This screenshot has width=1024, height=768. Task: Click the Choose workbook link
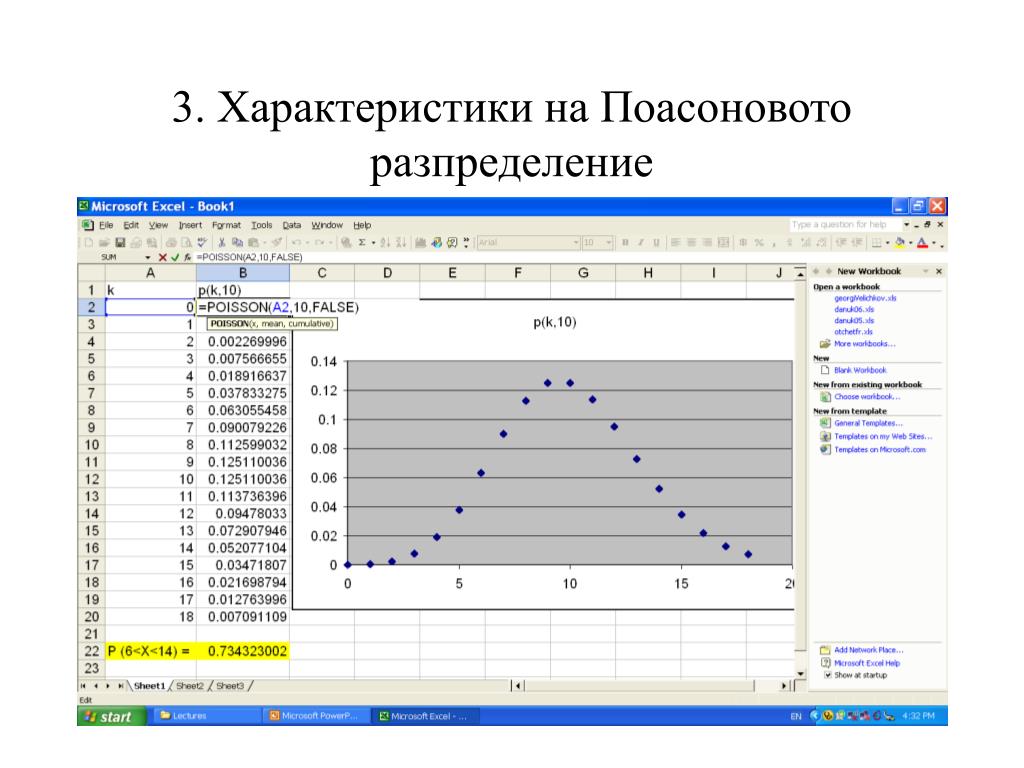pyautogui.click(x=867, y=396)
